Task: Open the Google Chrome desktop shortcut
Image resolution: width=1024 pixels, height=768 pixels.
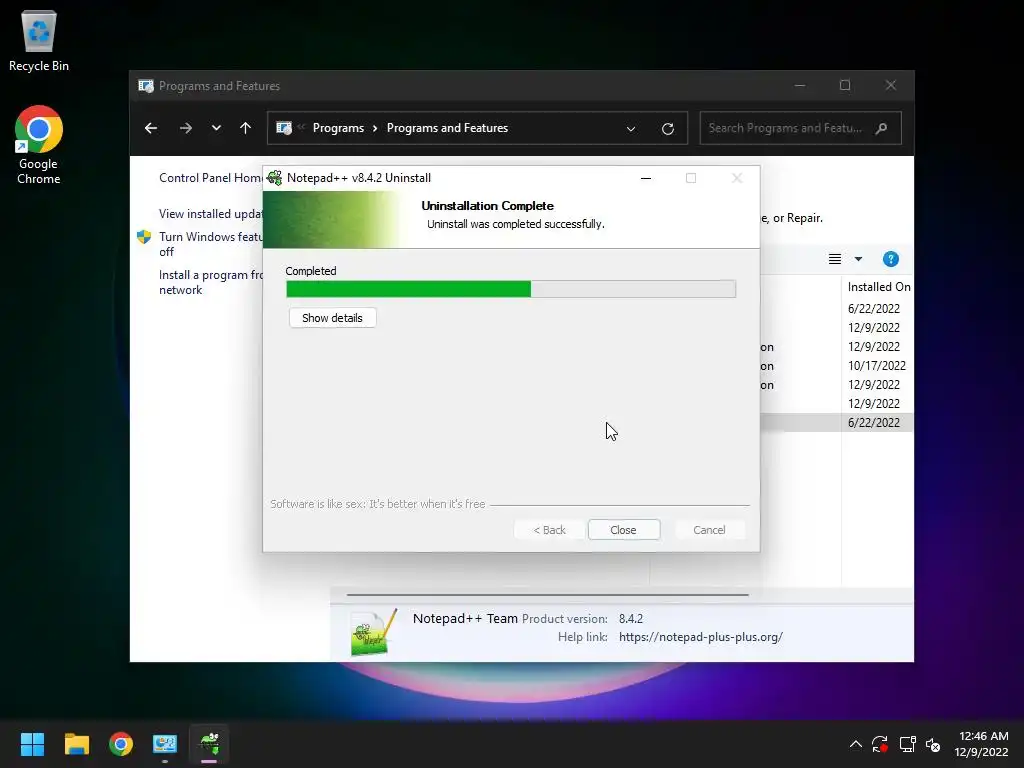Action: [39, 145]
